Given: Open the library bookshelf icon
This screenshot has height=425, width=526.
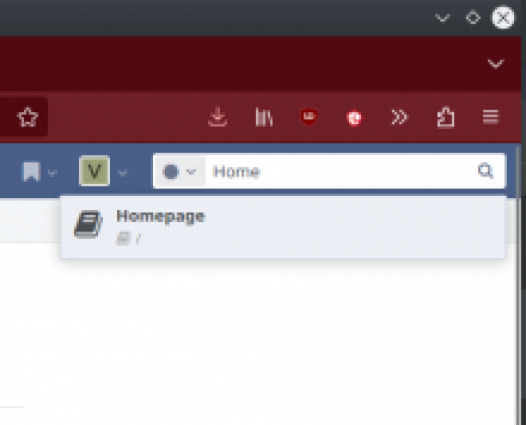Looking at the screenshot, I should point(264,117).
